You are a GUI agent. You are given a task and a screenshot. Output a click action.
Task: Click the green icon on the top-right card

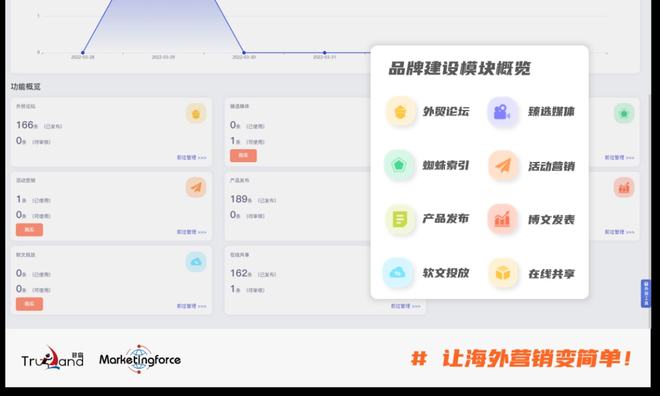(x=624, y=113)
